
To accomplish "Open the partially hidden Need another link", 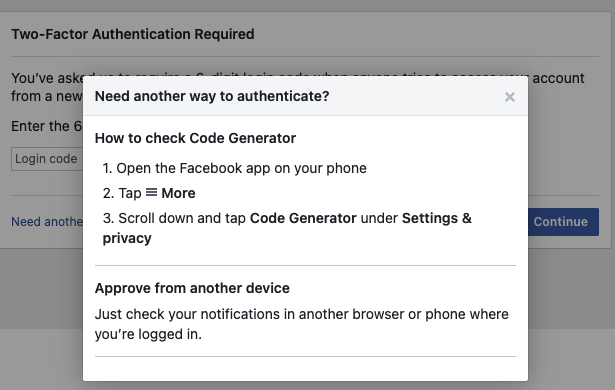I will coord(47,222).
